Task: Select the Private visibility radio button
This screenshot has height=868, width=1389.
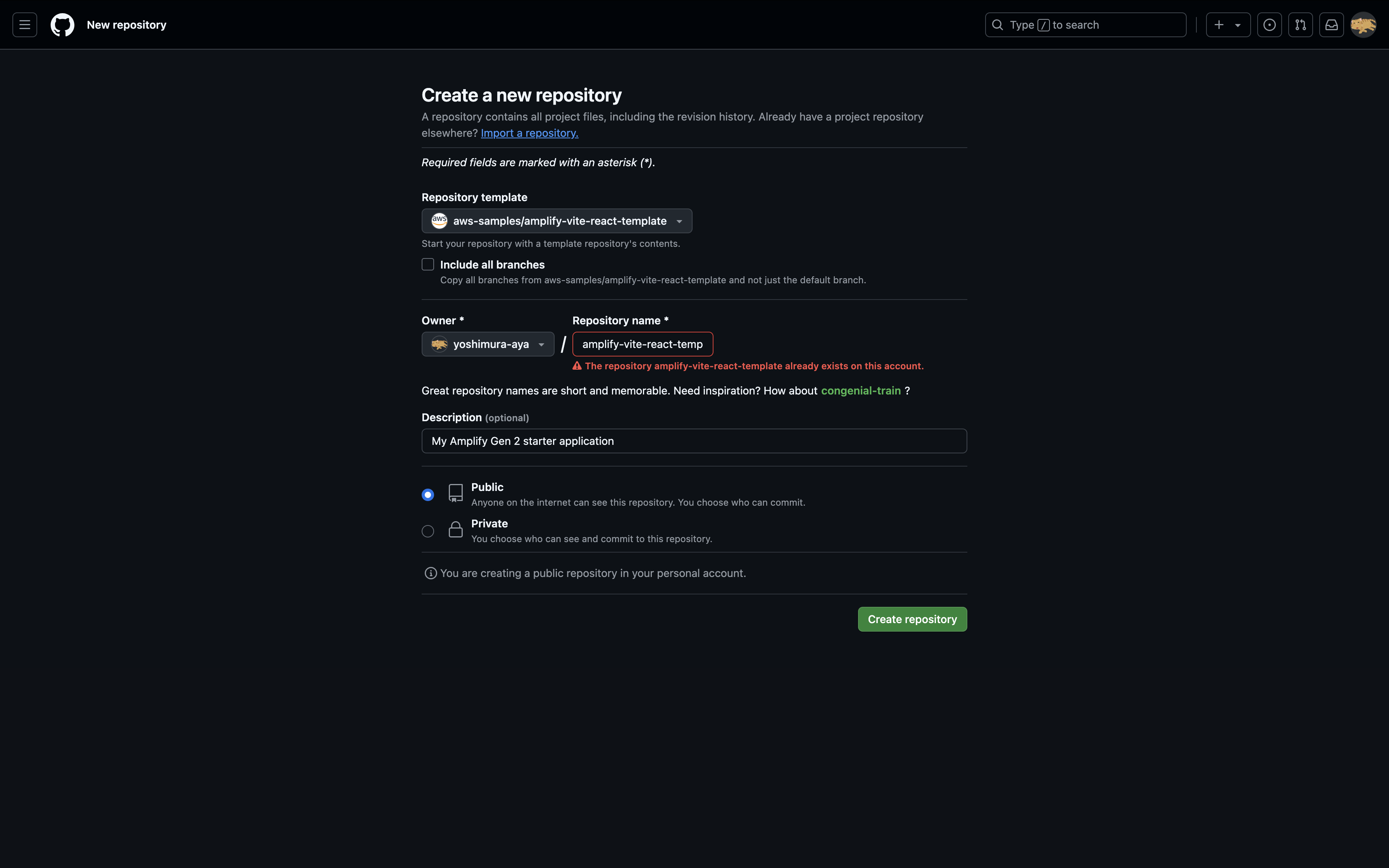Action: pyautogui.click(x=427, y=531)
